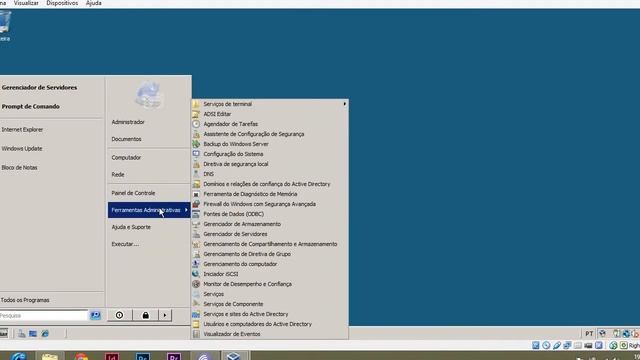Open the Dispositivos menu
This screenshot has width=640, height=360.
point(62,3)
